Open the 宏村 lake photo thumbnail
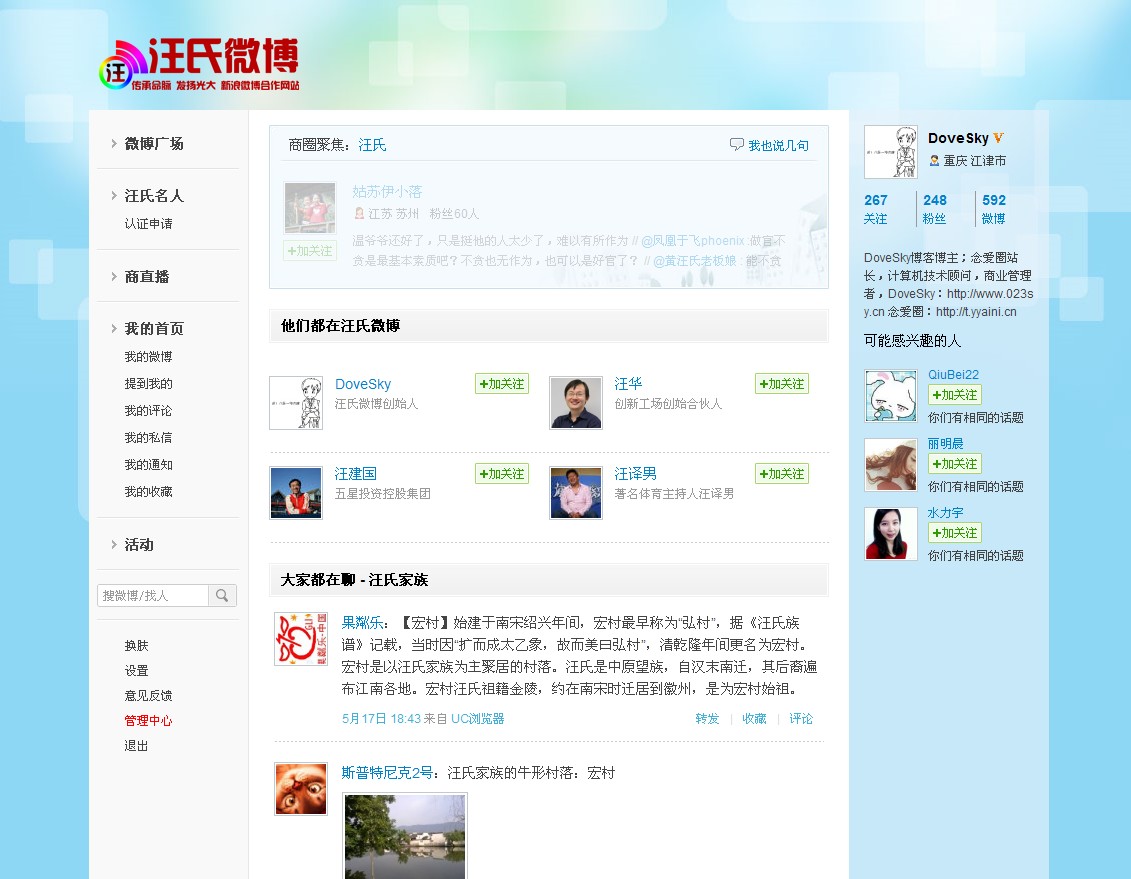 tap(404, 838)
